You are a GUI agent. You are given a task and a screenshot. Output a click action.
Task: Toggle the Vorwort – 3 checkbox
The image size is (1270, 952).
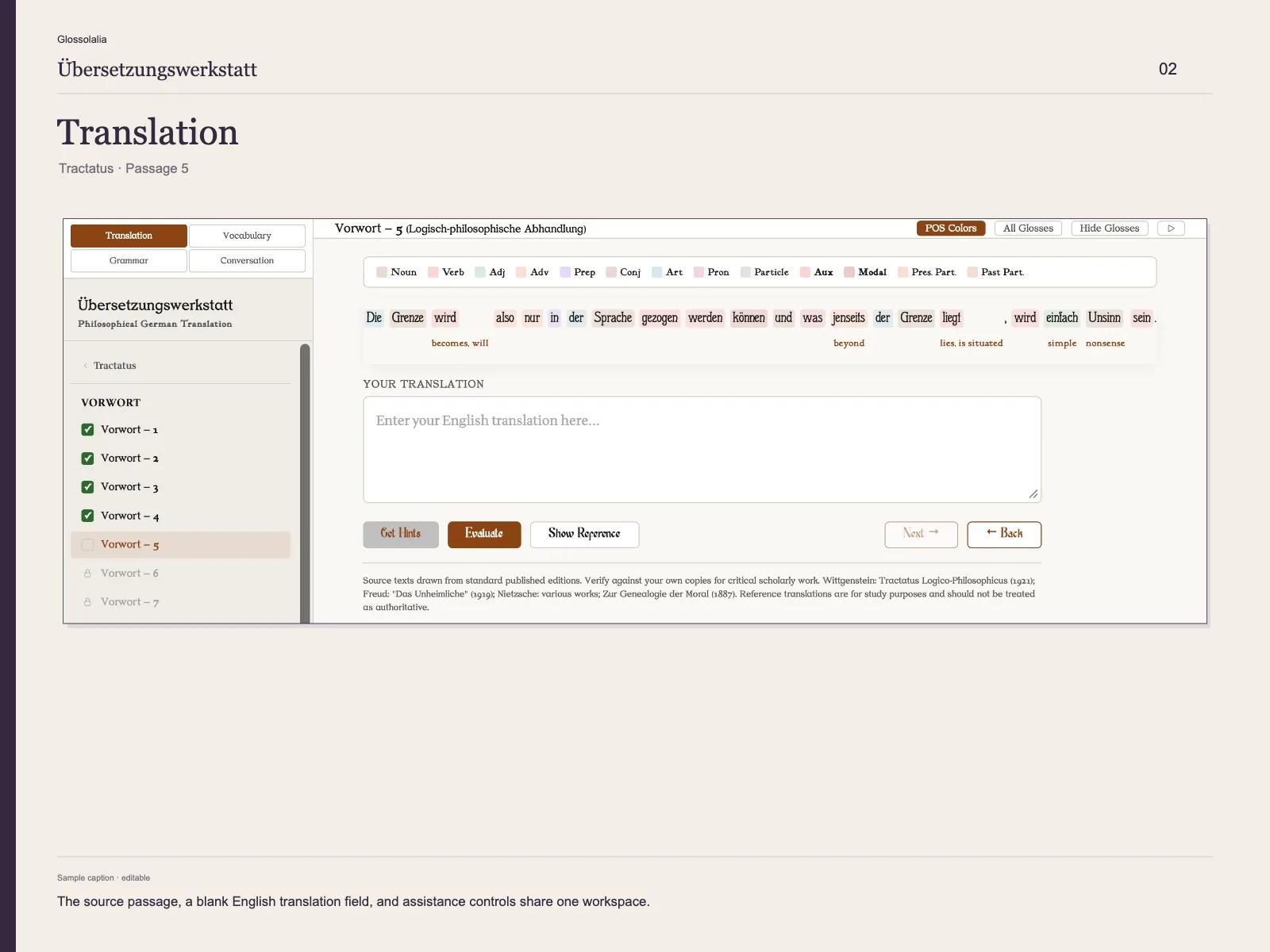tap(88, 487)
